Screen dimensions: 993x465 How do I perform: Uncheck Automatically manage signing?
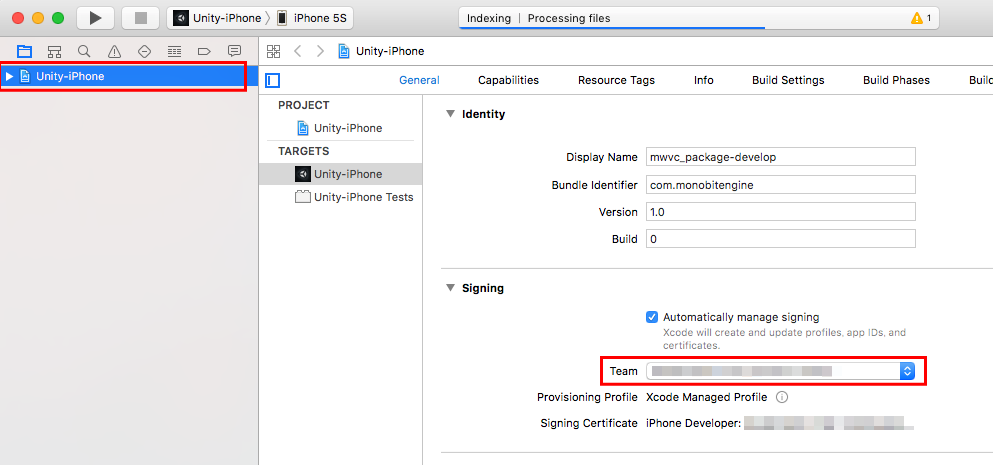(652, 317)
